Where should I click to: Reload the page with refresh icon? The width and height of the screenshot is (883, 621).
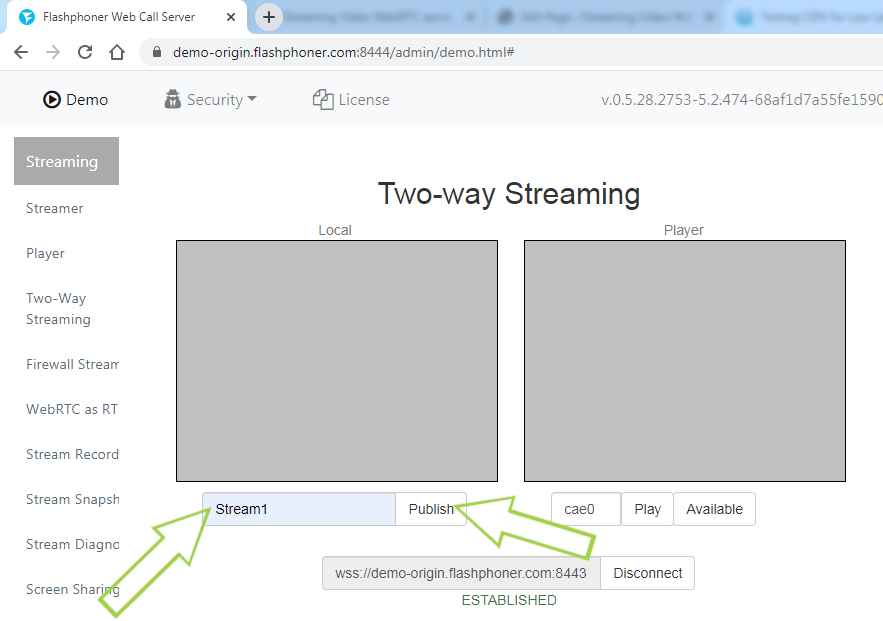[85, 52]
